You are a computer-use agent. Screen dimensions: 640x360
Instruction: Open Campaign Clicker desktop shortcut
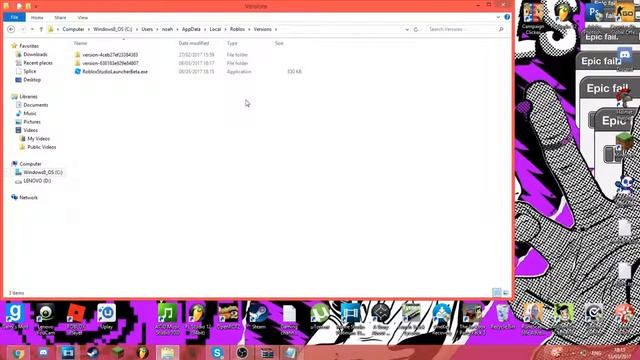pos(533,18)
